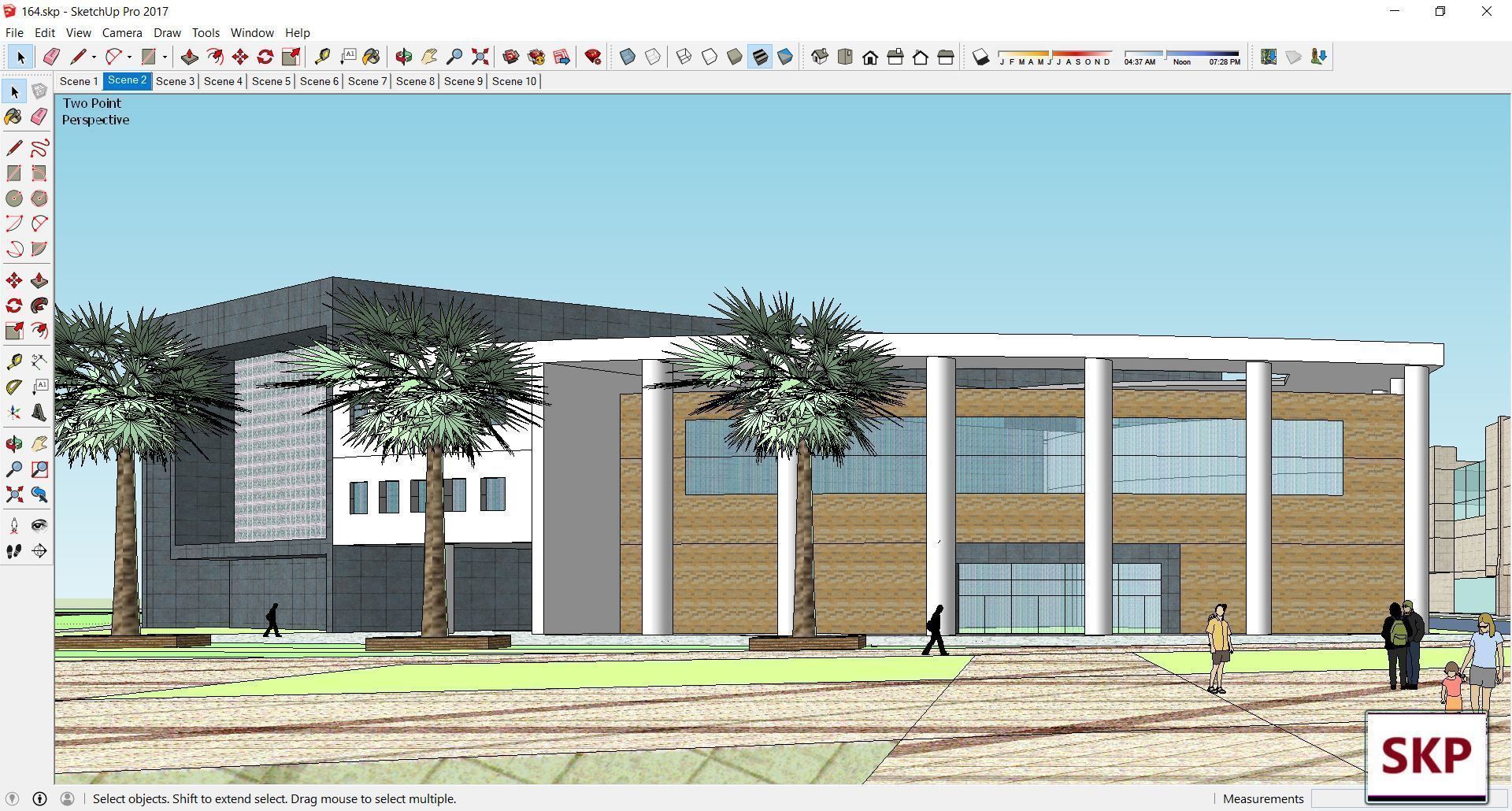Select the Make Component tool
The width and height of the screenshot is (1512, 811).
click(x=39, y=92)
